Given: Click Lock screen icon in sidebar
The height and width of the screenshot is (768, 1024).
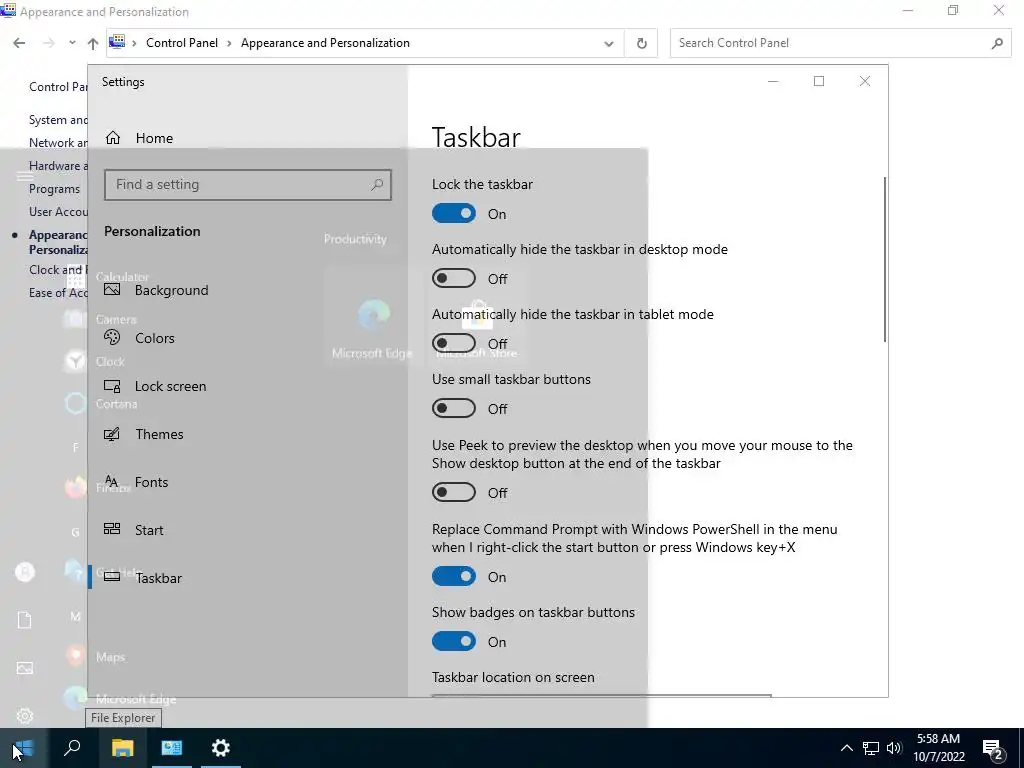Looking at the screenshot, I should tap(112, 386).
